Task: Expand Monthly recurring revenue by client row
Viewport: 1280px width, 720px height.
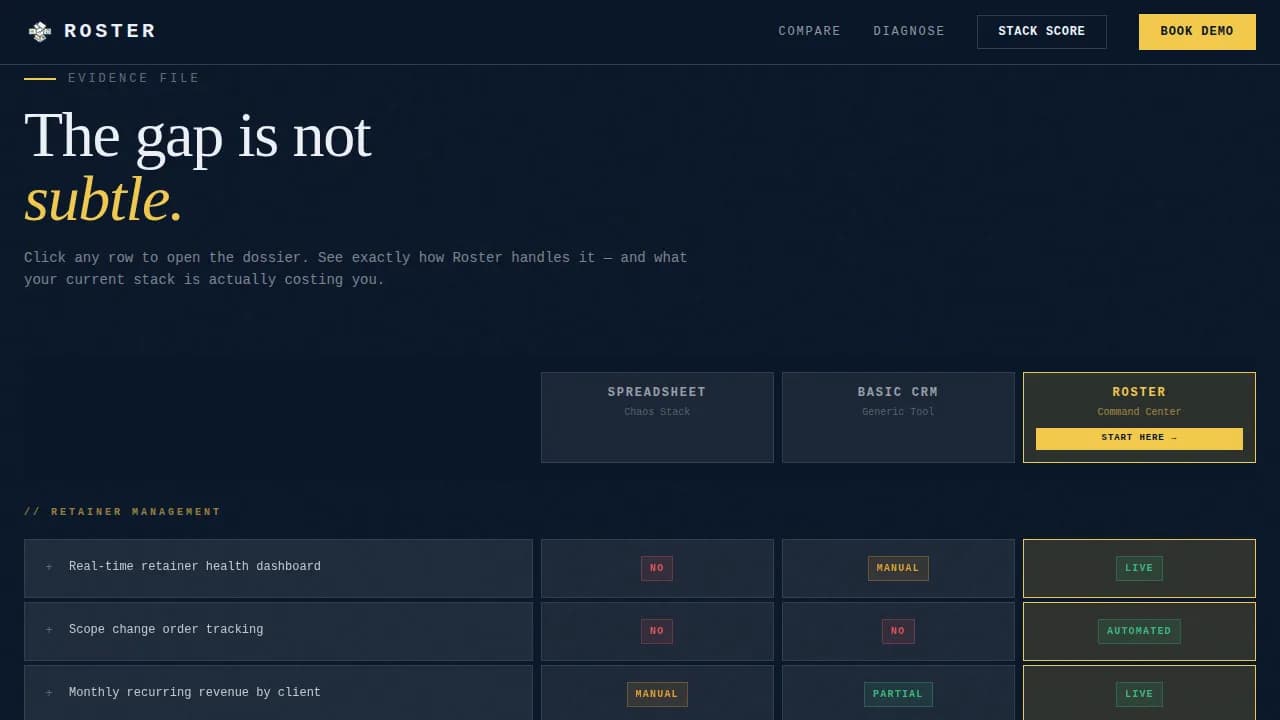Action: [278, 693]
